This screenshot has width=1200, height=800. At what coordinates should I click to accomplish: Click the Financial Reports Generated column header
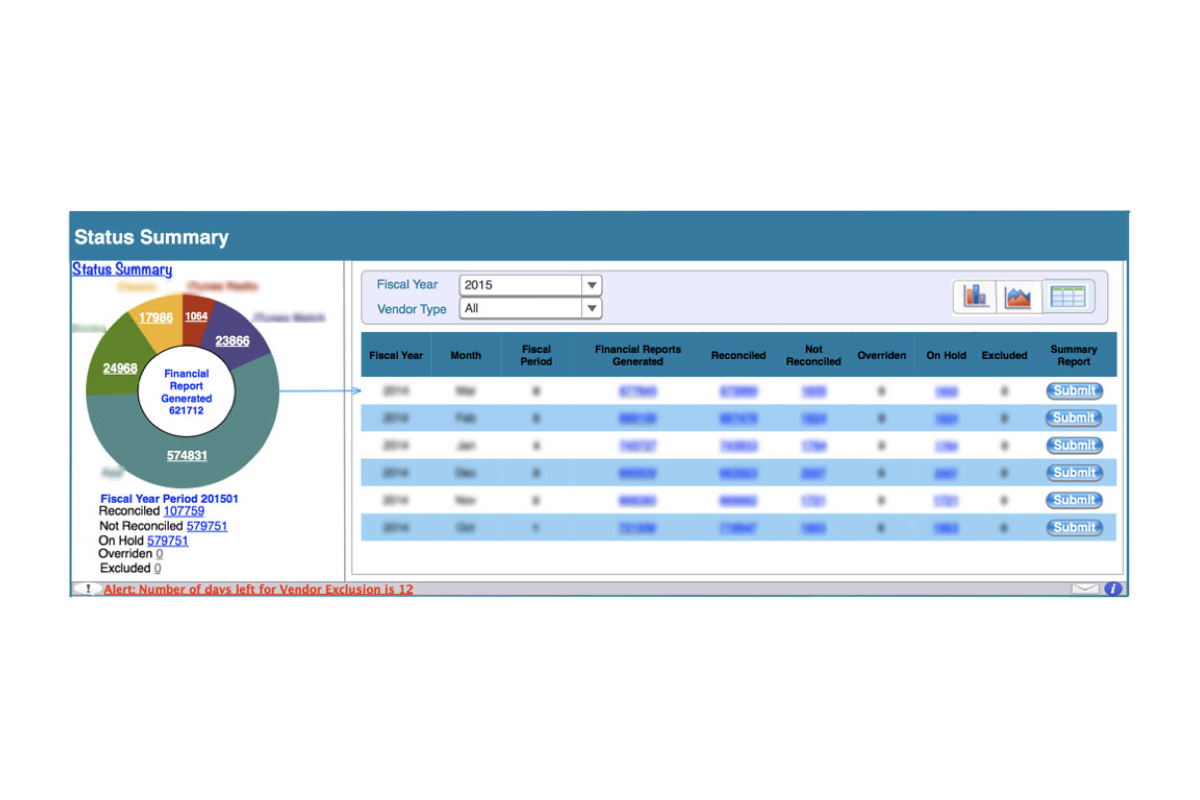(638, 355)
